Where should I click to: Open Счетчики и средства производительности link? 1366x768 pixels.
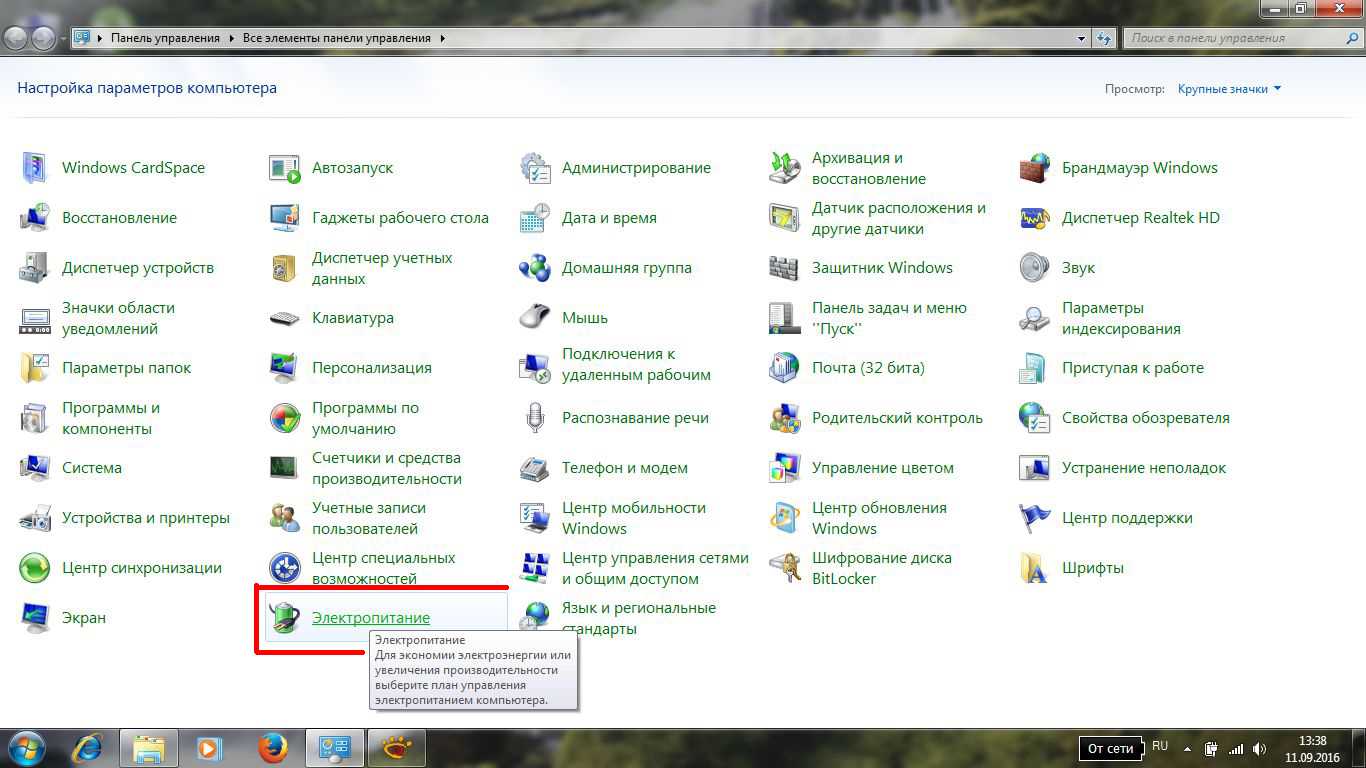point(387,468)
